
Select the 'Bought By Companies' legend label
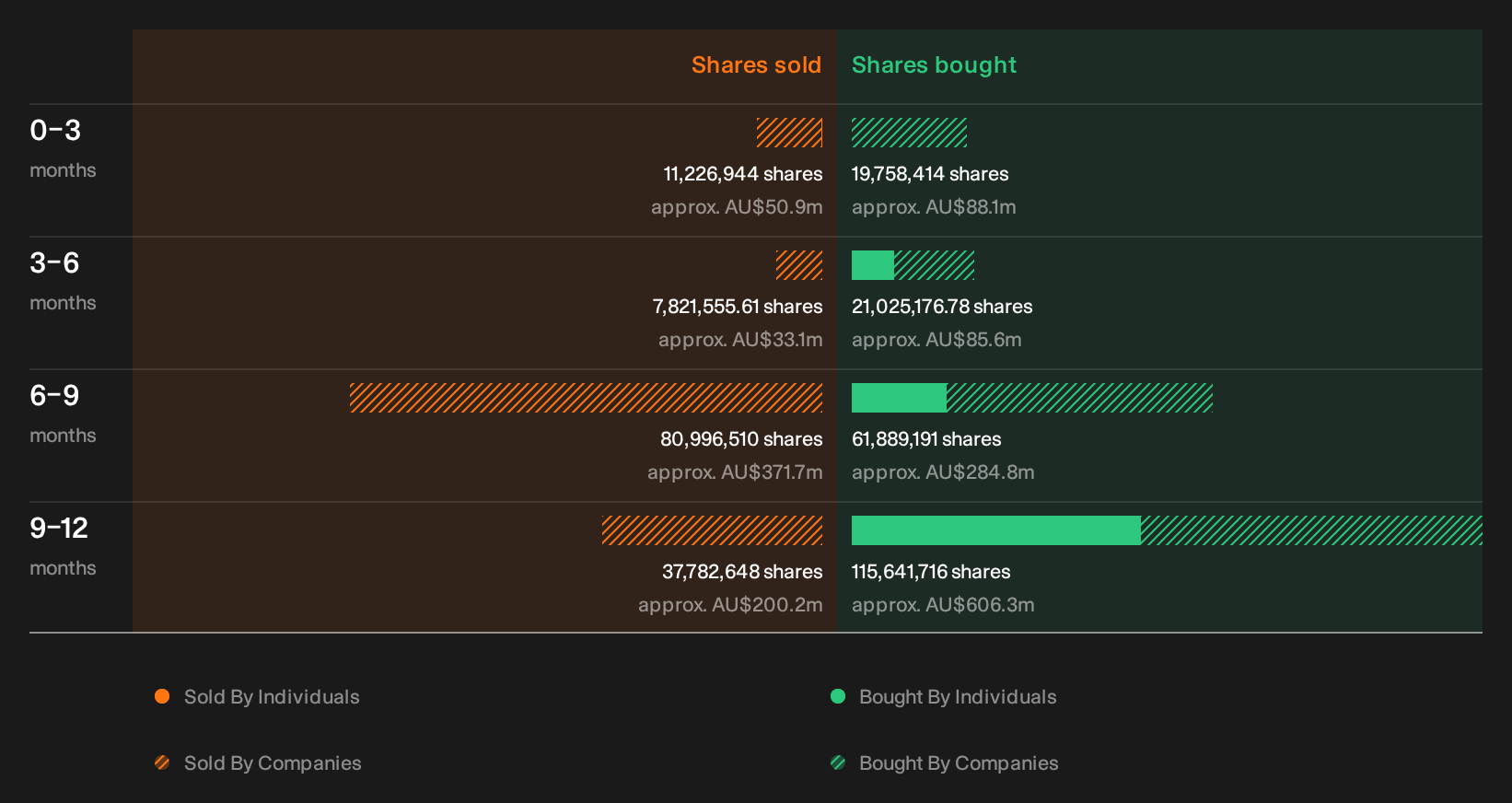959,763
